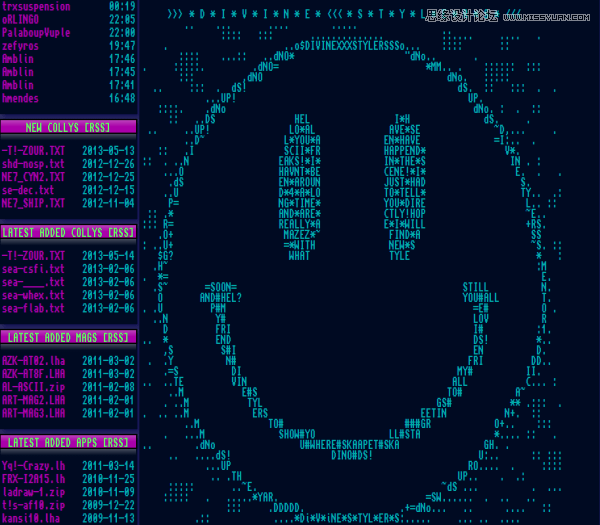Download the AZK-AT02.lha mag
This screenshot has width=600, height=525.
pos(33,361)
